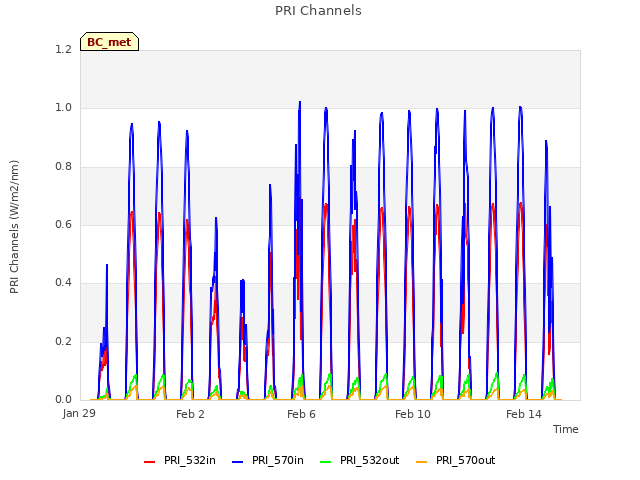Viewport: 640px width, 480px height.
Task: Click the 0.4 y-axis tick label
Action: tap(64, 282)
